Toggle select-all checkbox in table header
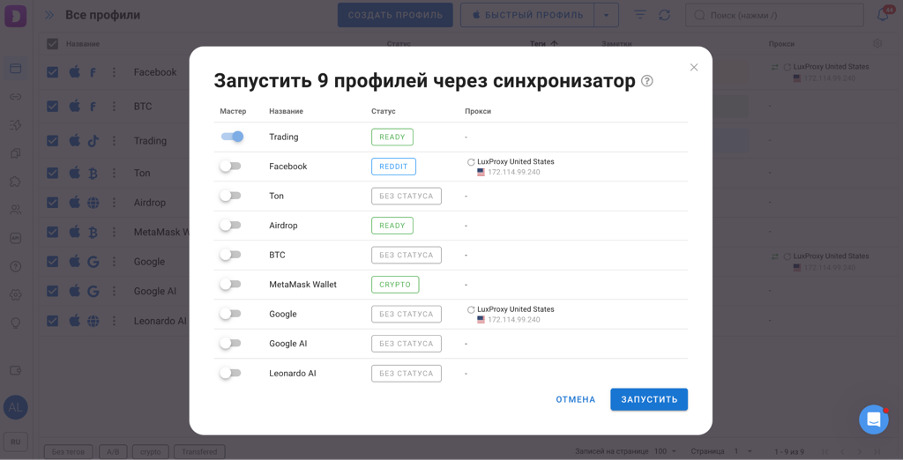This screenshot has width=904, height=460. tap(52, 44)
